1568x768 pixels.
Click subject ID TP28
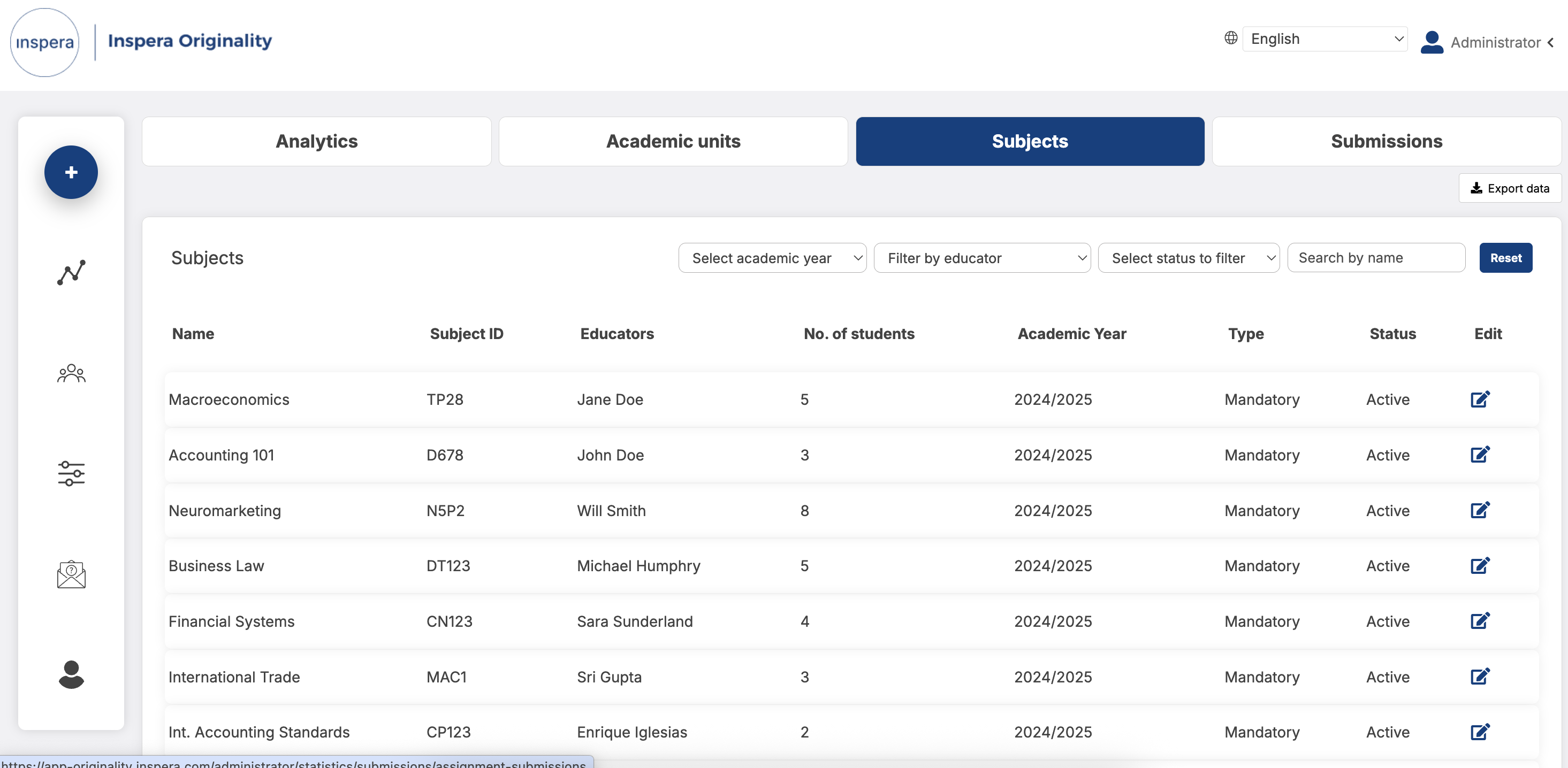pos(445,400)
